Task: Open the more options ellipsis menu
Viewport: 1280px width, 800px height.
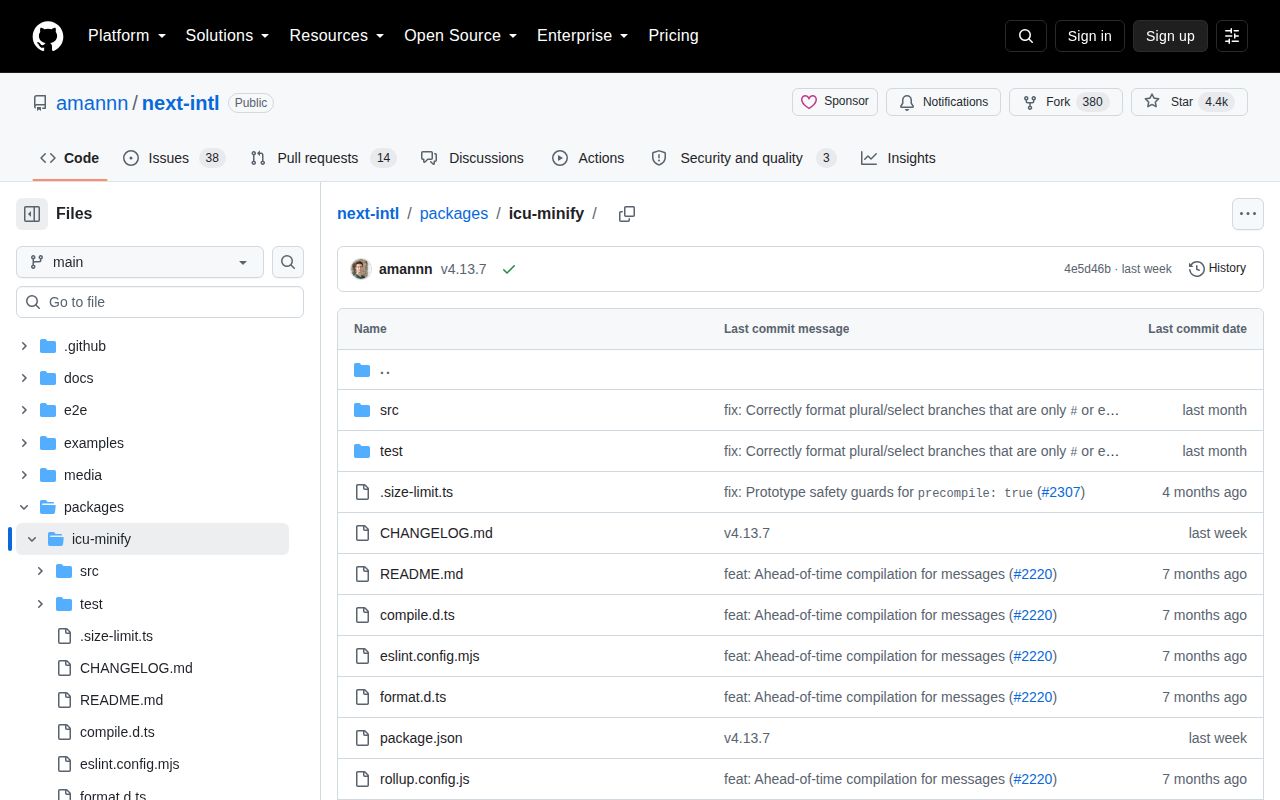Action: click(1248, 214)
